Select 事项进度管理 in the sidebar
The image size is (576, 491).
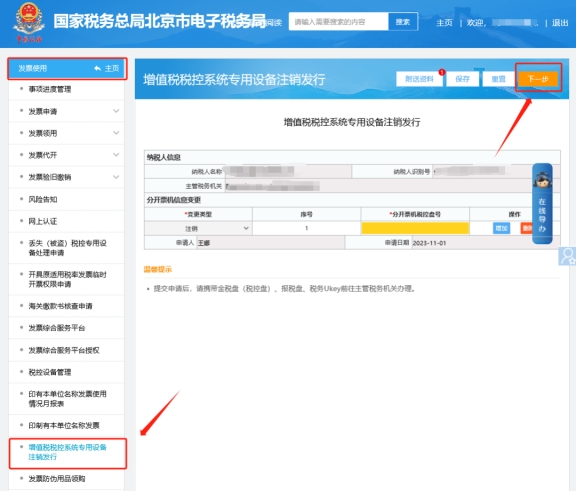coord(50,89)
